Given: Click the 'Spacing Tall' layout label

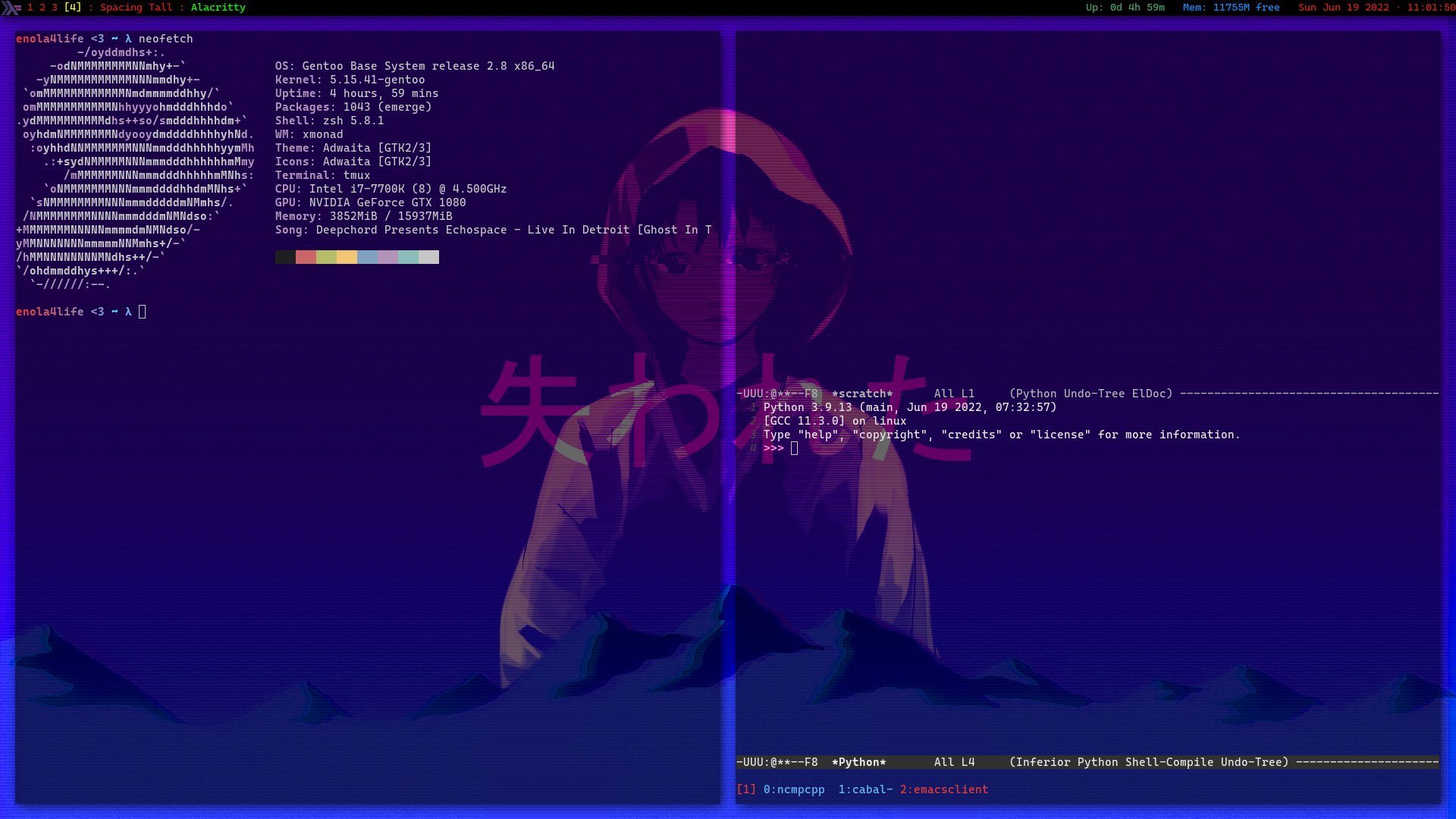Looking at the screenshot, I should point(136,8).
